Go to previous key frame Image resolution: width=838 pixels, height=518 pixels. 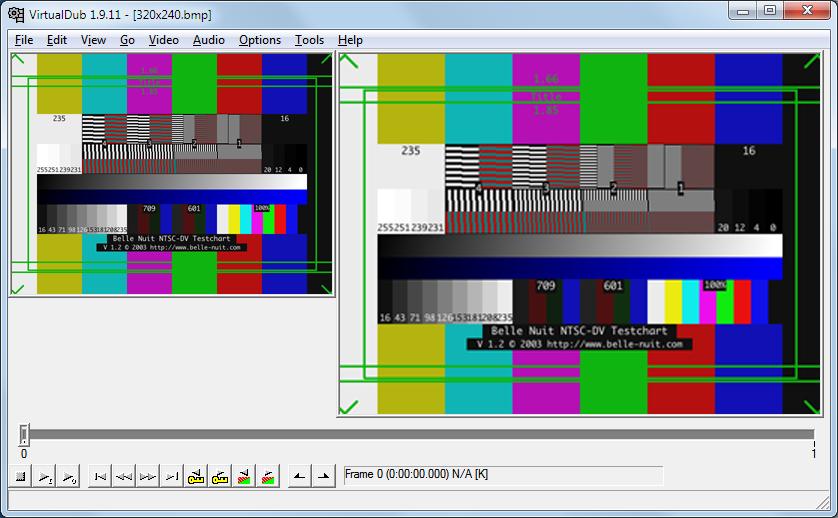[196, 476]
